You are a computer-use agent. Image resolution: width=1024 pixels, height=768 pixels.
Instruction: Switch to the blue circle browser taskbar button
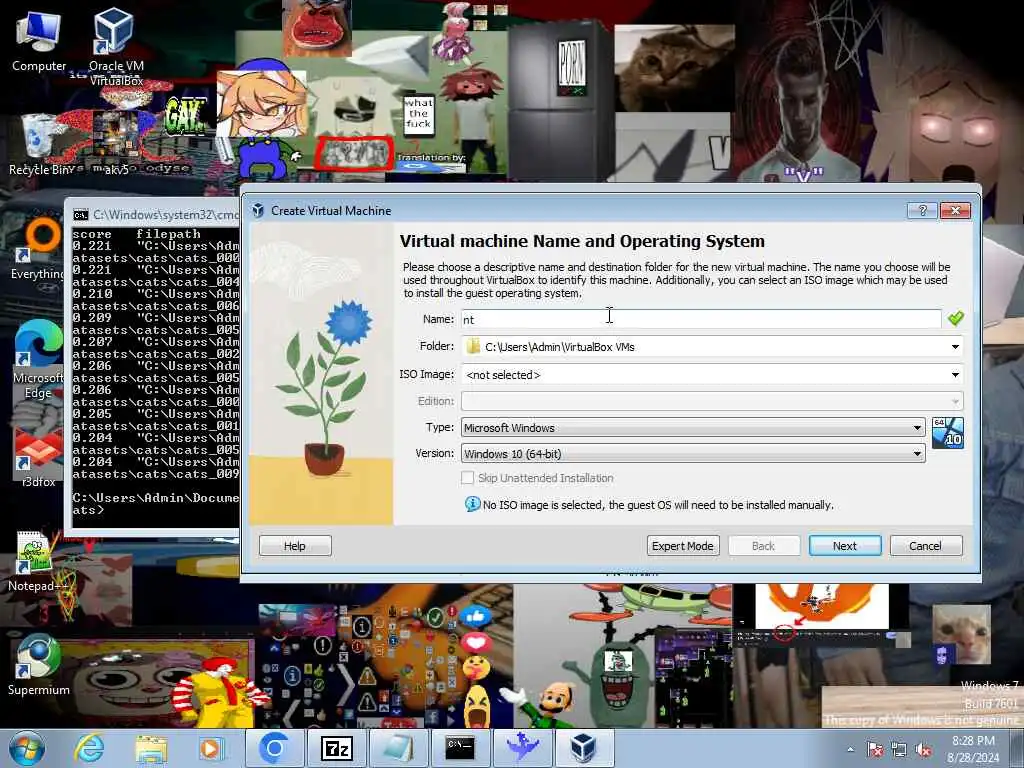click(275, 748)
